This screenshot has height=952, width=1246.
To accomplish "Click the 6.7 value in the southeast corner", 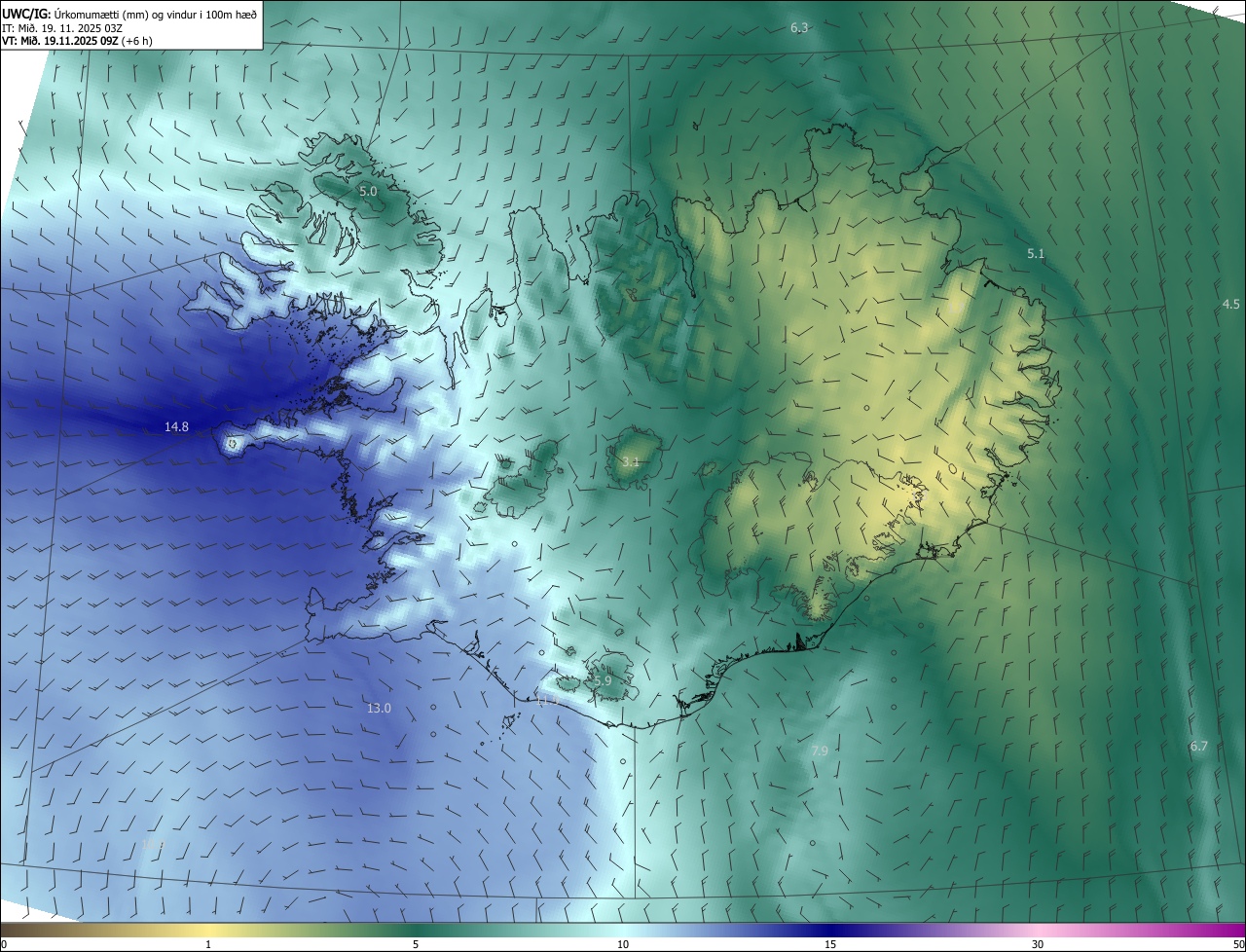I will click(1198, 746).
